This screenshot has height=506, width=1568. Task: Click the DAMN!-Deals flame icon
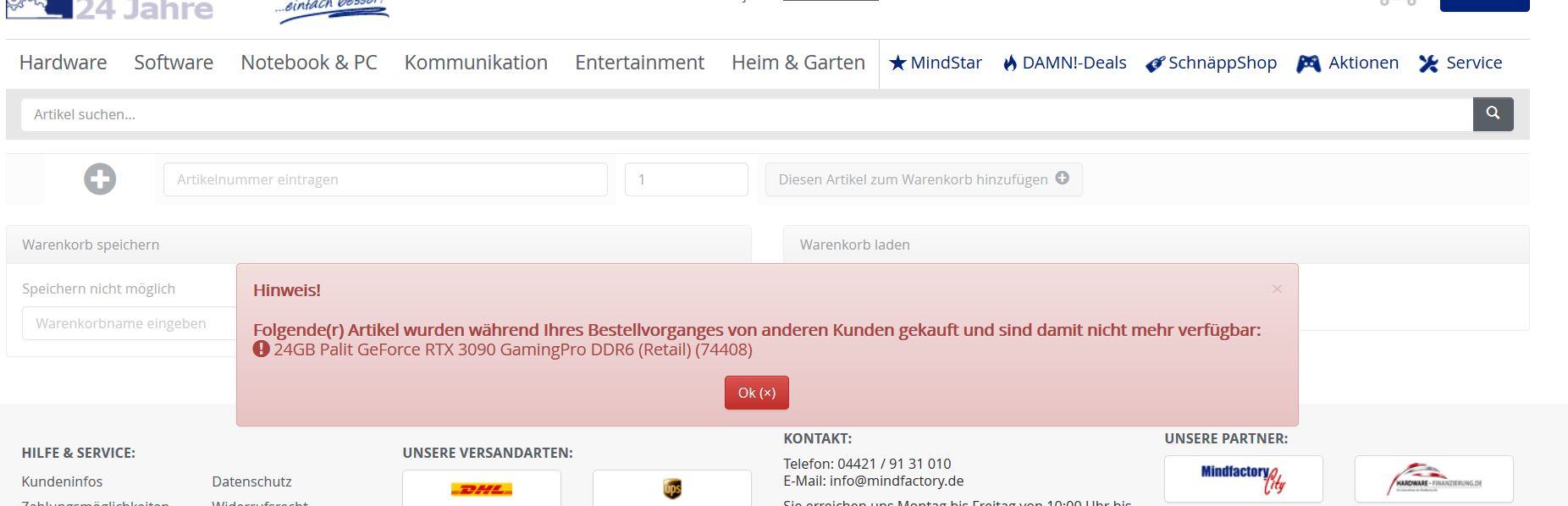pyautogui.click(x=1009, y=63)
